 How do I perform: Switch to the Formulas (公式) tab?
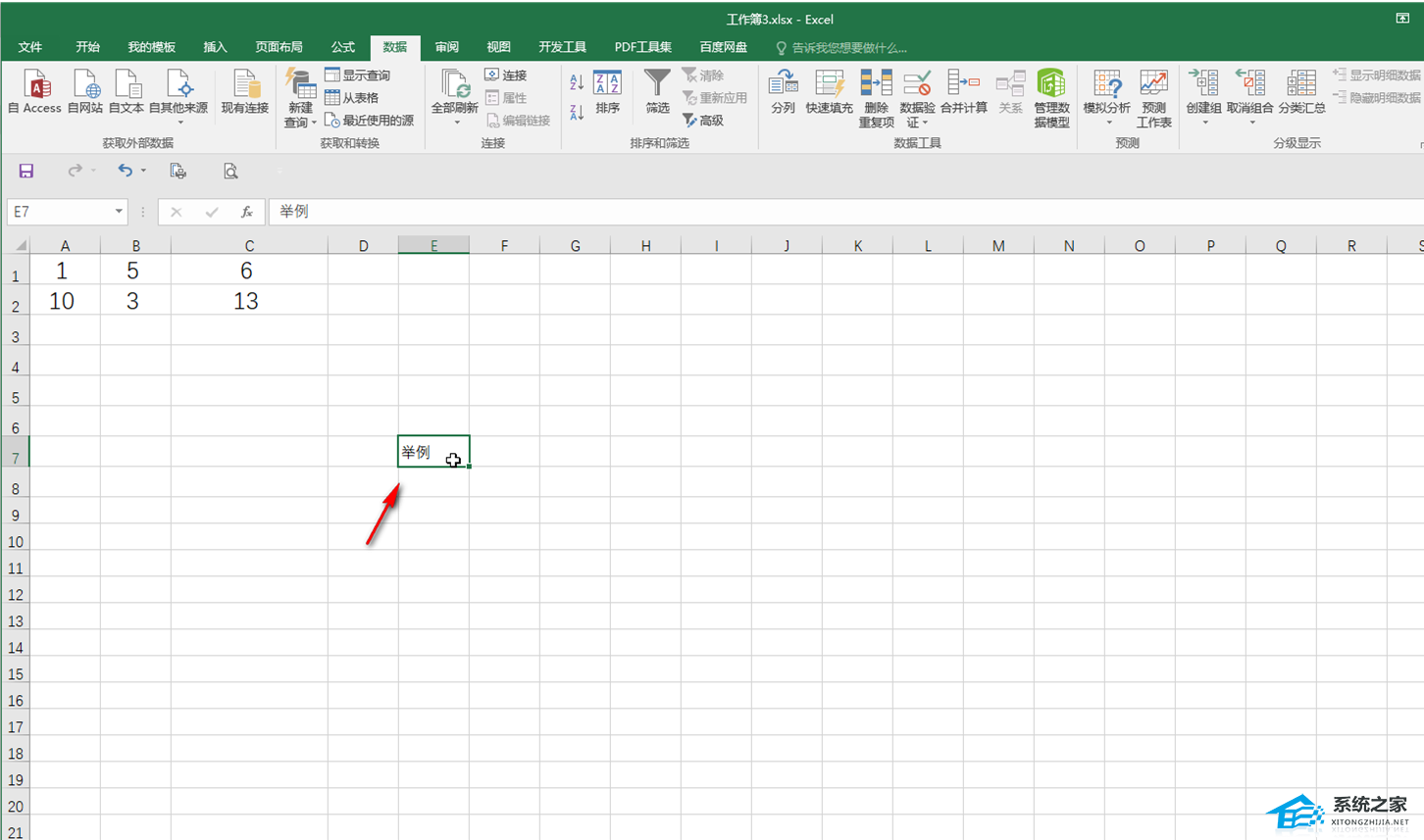pyautogui.click(x=342, y=47)
